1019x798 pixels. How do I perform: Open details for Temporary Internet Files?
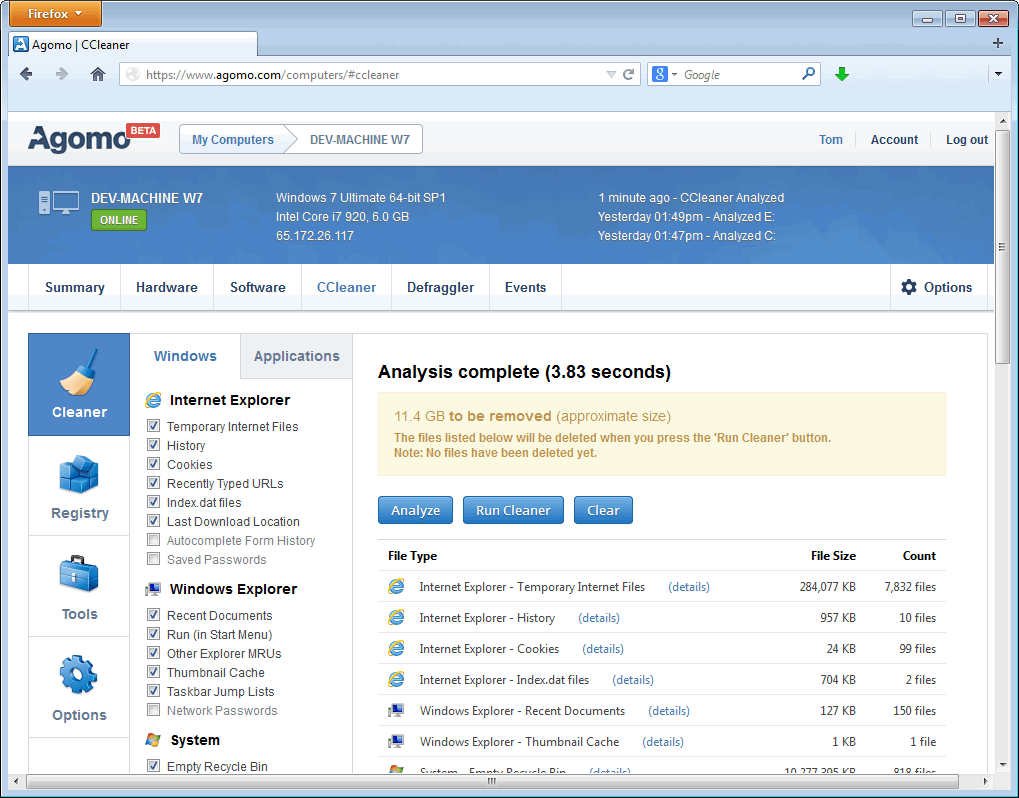click(689, 587)
